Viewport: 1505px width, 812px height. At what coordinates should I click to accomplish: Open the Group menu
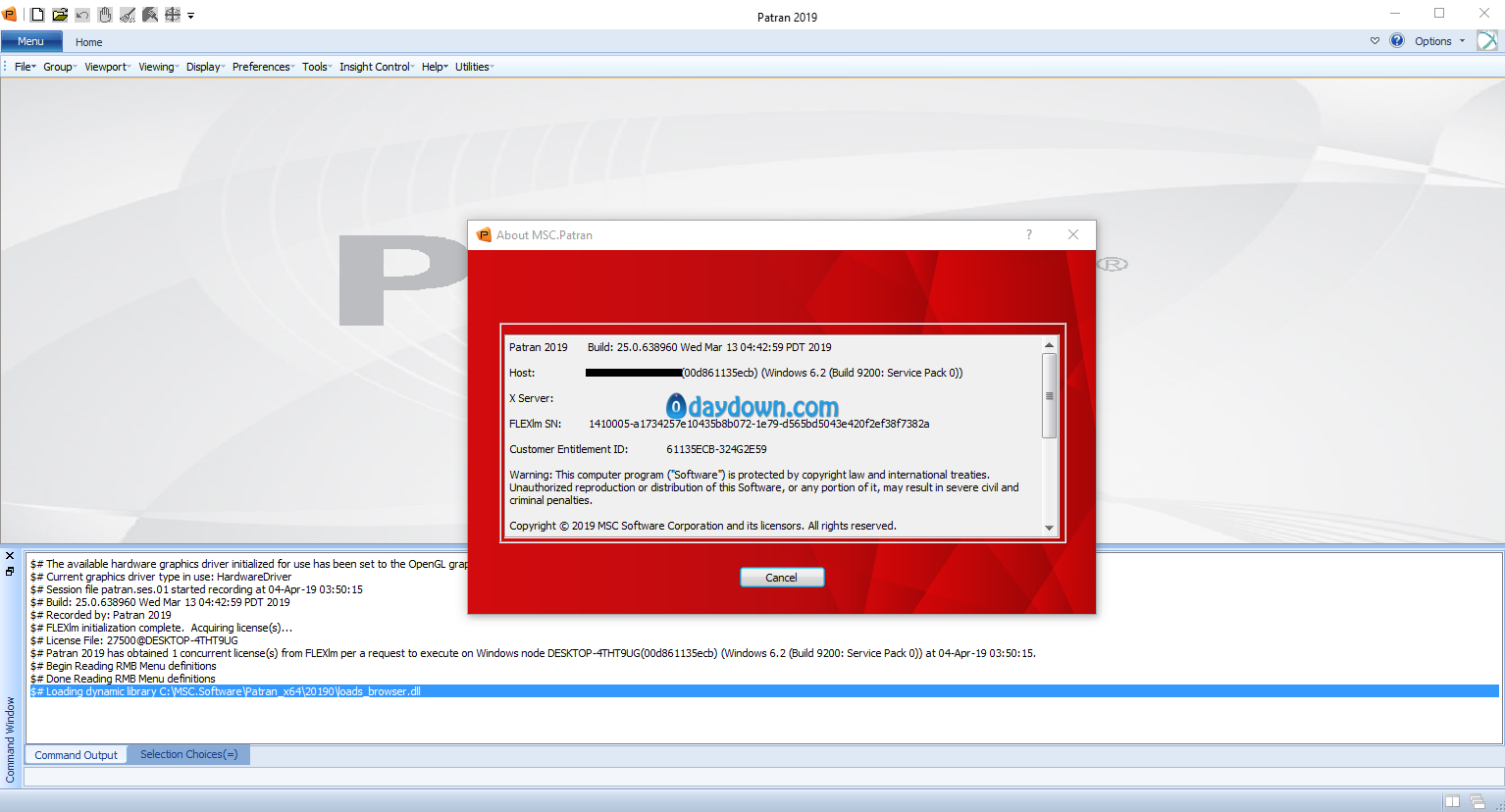click(x=59, y=67)
